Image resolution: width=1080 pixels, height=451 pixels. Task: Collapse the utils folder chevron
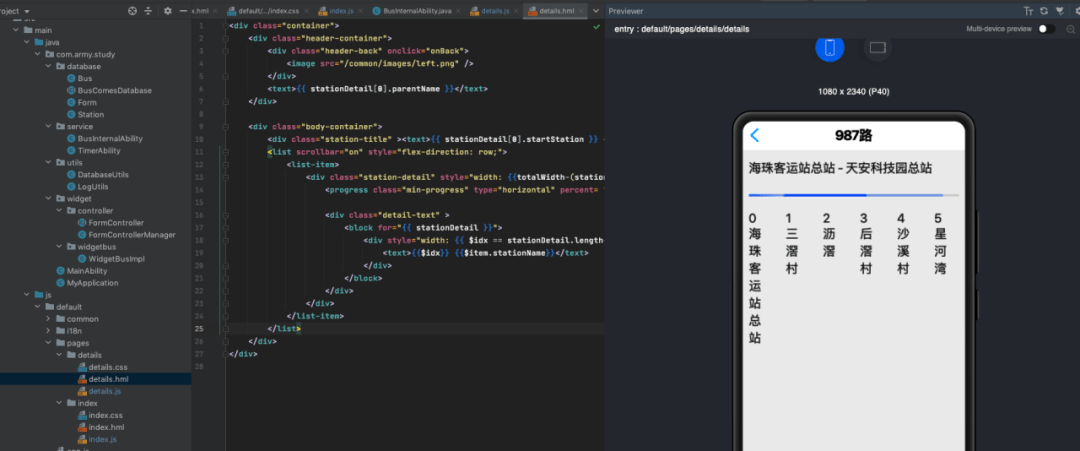coord(48,162)
